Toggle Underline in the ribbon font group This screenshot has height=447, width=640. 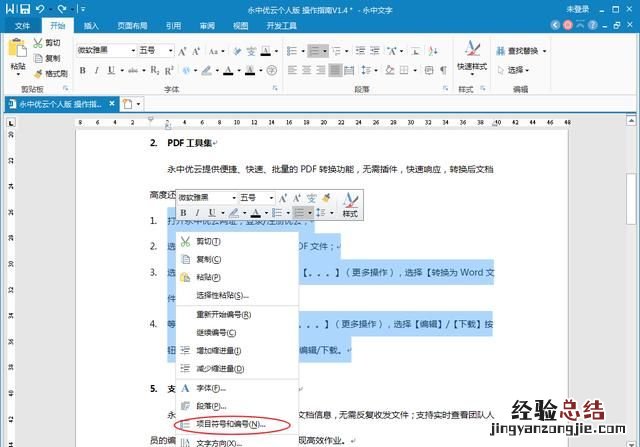click(x=111, y=71)
